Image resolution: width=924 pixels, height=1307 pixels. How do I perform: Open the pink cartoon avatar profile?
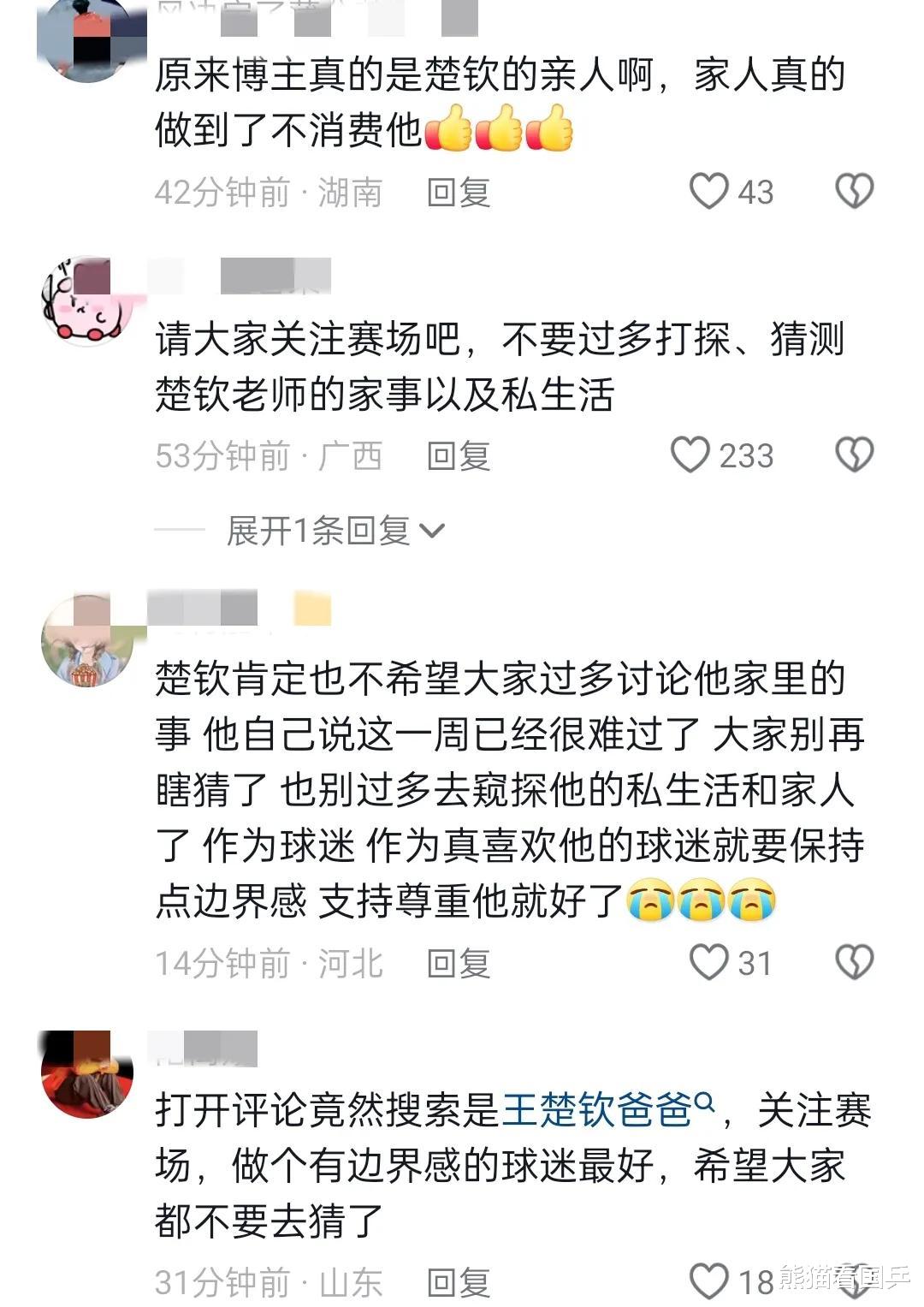tap(87, 301)
